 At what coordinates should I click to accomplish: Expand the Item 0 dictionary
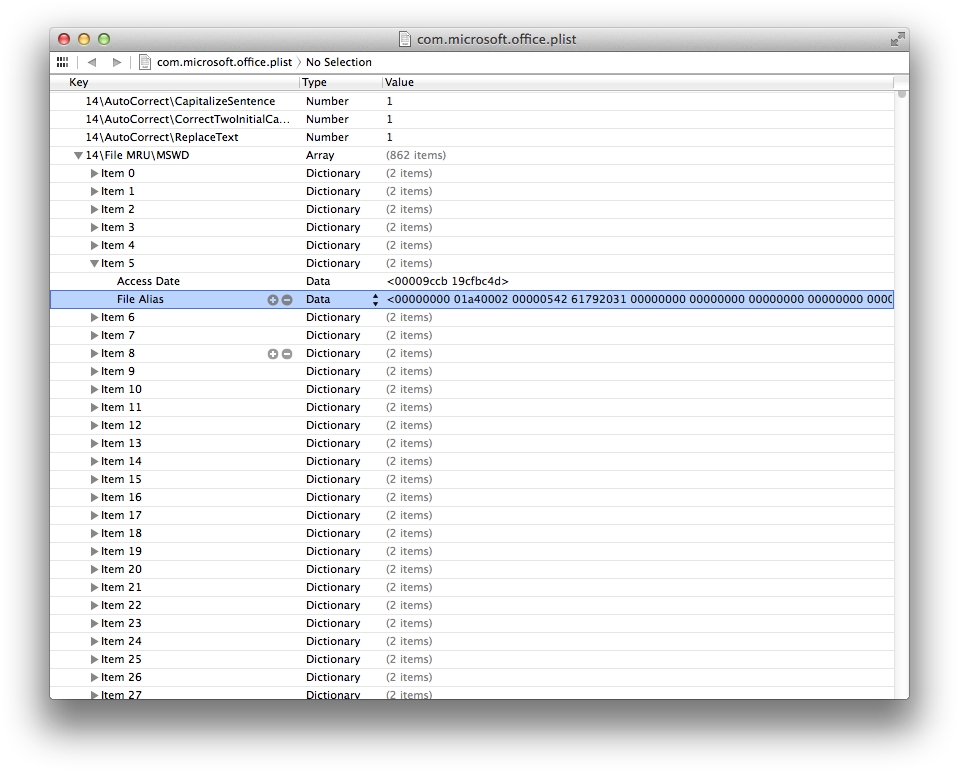click(95, 174)
